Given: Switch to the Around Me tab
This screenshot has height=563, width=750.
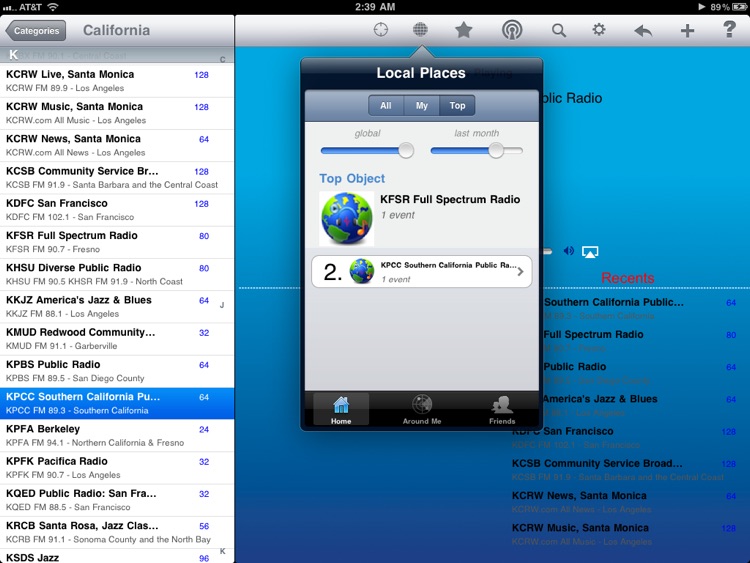Looking at the screenshot, I should pyautogui.click(x=421, y=410).
